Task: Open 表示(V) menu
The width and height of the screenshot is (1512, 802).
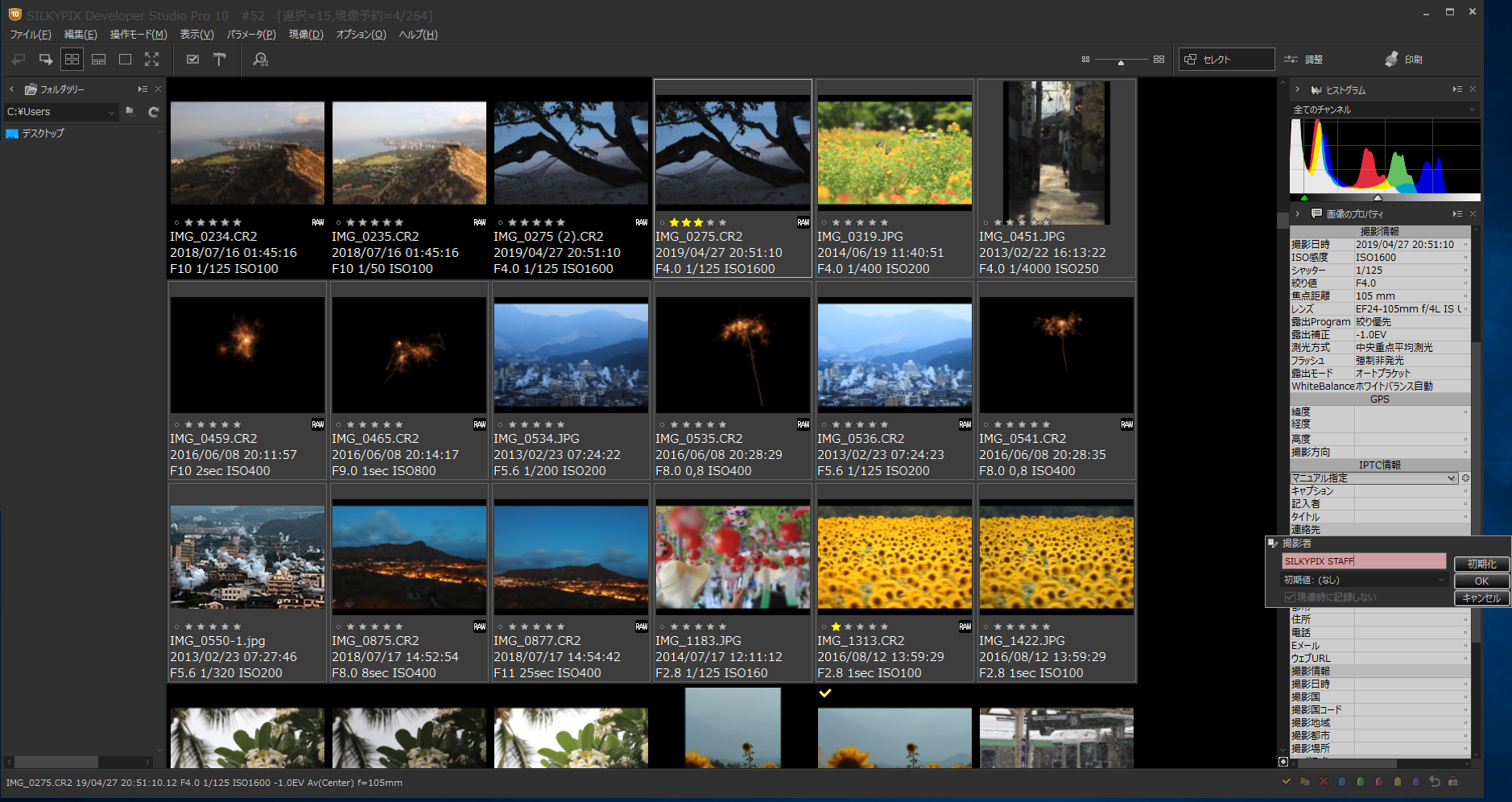Action: [196, 35]
